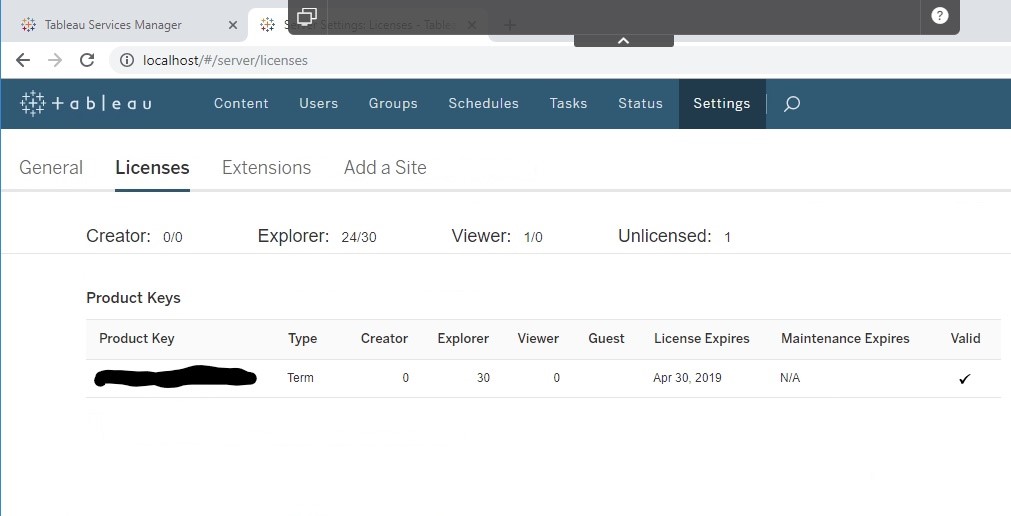Click the Explorer column header in table

[463, 339]
